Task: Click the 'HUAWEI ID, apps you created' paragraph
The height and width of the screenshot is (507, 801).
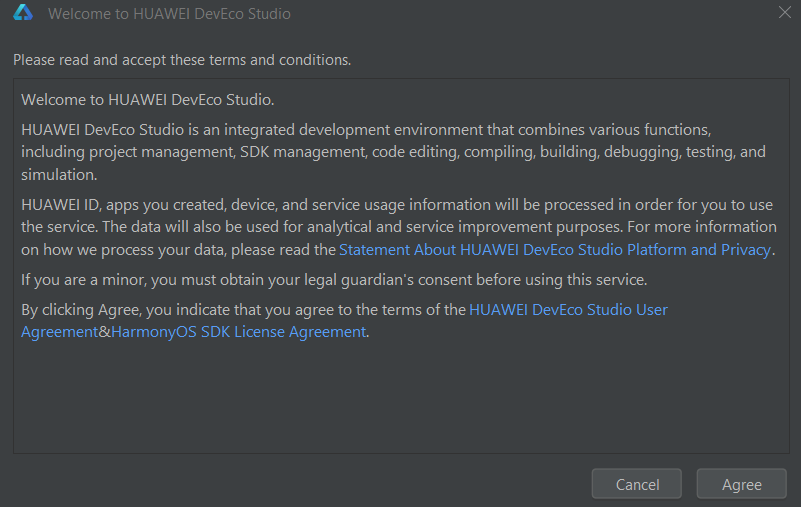Action: pyautogui.click(x=398, y=227)
